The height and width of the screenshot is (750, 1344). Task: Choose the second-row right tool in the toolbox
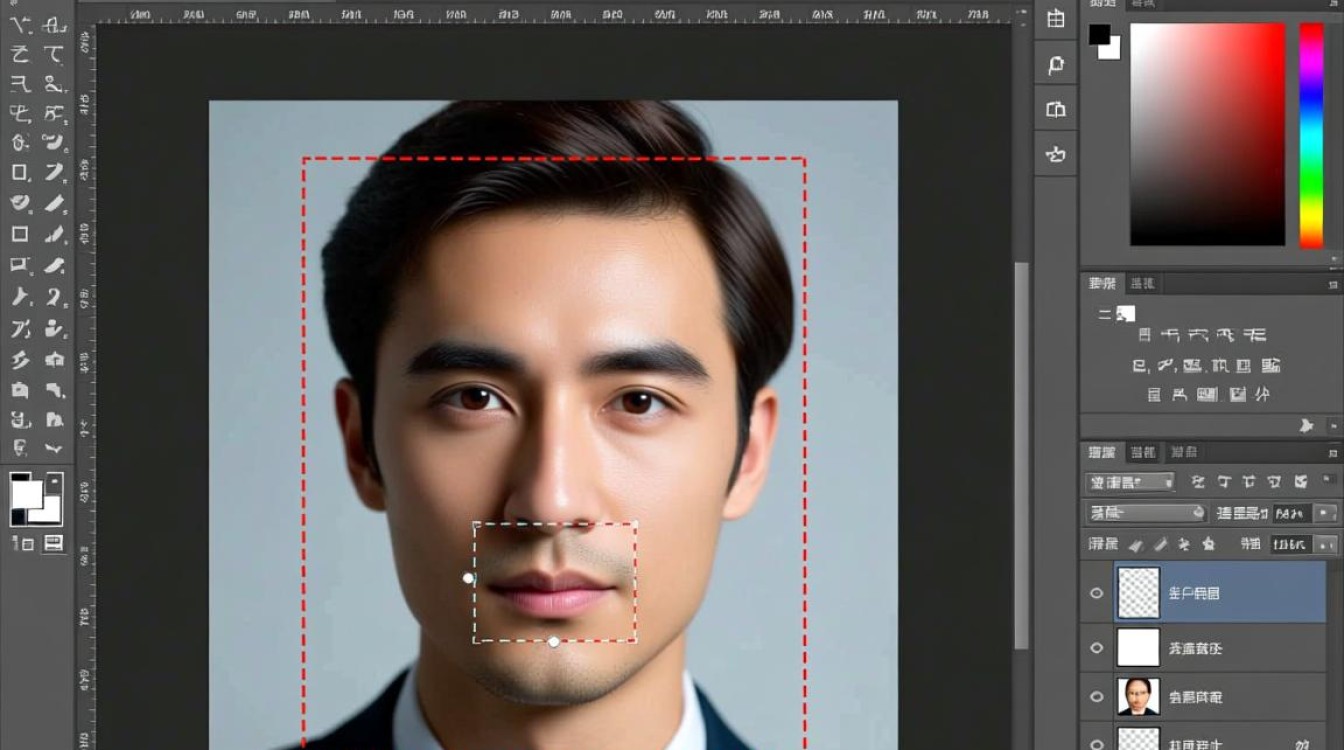coord(54,55)
